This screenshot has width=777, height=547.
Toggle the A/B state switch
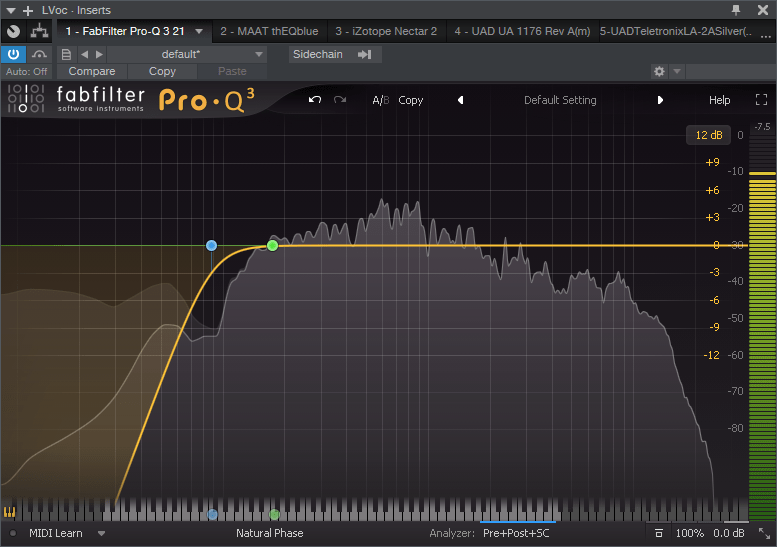click(380, 100)
